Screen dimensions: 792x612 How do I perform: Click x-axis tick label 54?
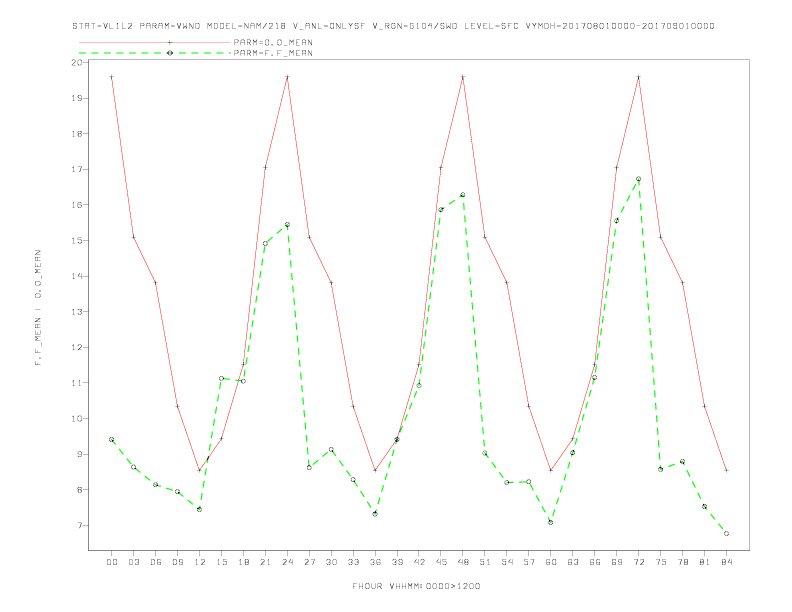click(x=507, y=562)
